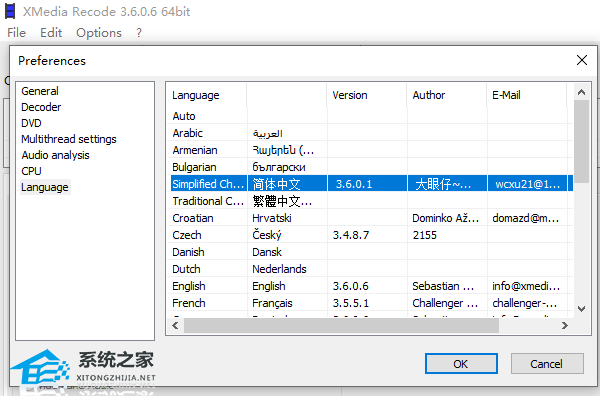Click the horizontal scroll right arrow
The image size is (600, 396).
[565, 326]
